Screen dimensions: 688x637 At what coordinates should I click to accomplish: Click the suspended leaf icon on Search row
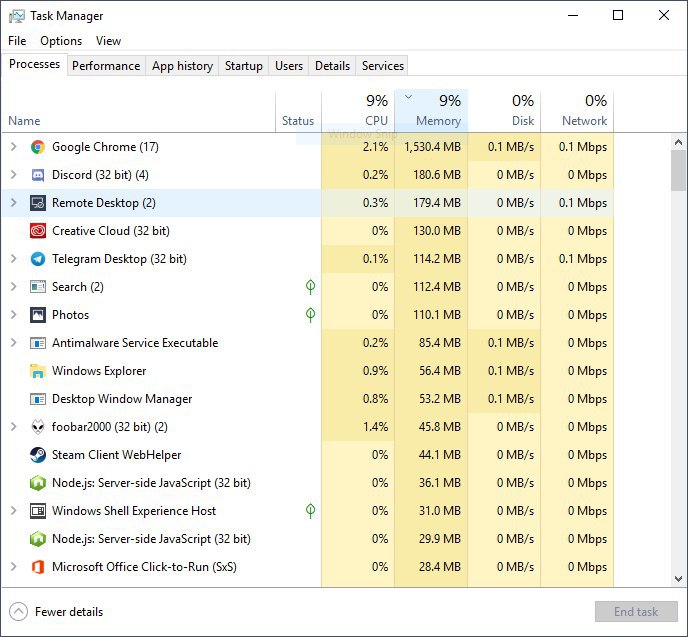[x=310, y=287]
